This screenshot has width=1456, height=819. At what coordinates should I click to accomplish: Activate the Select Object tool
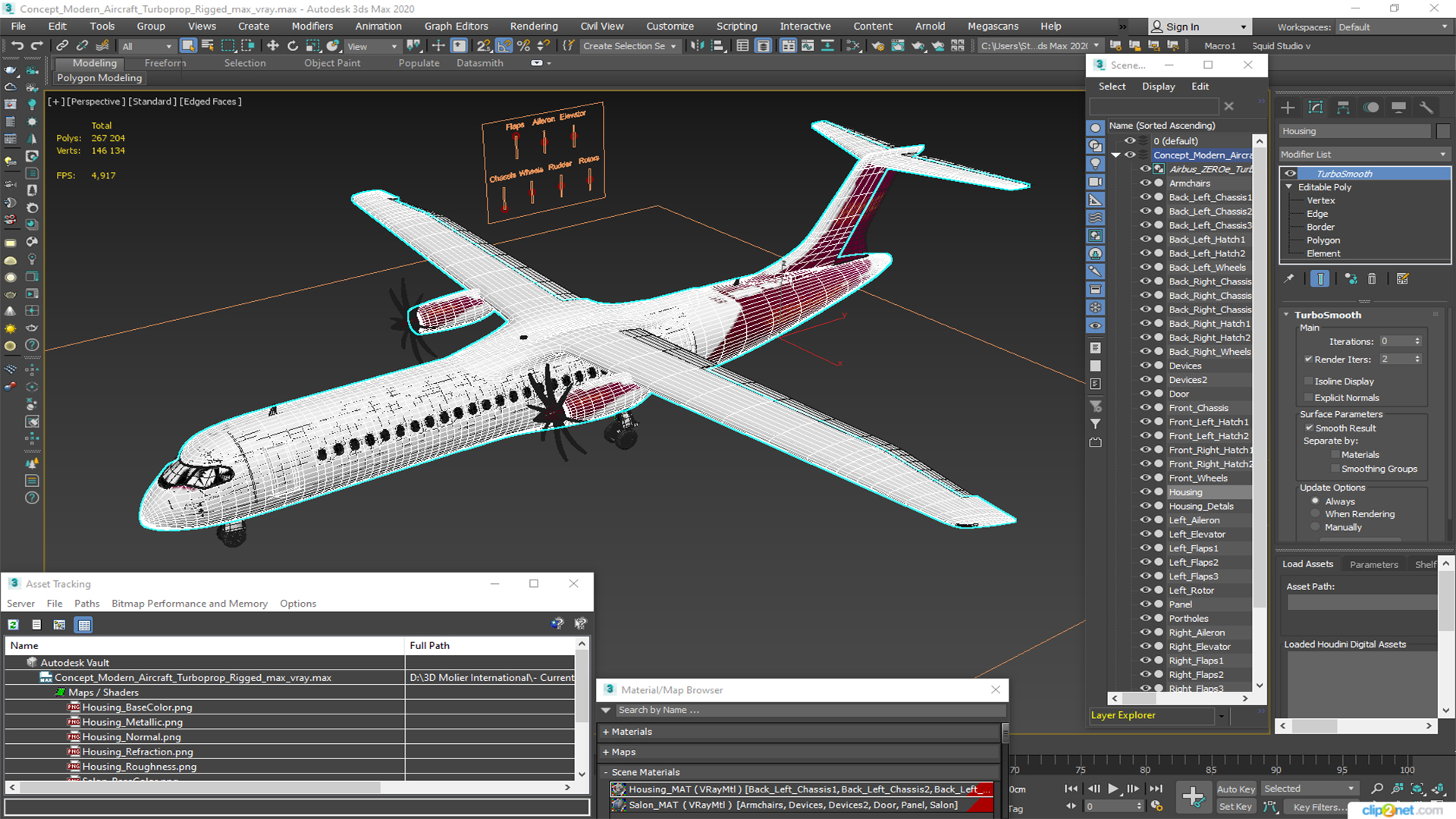coord(188,46)
